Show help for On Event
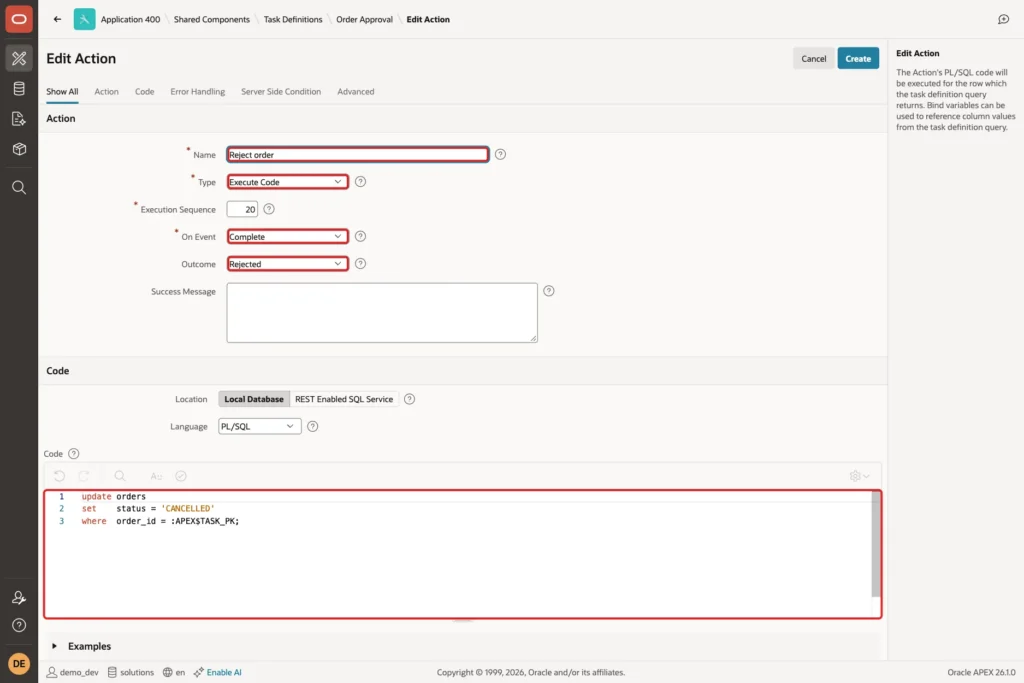The height and width of the screenshot is (683, 1024). click(360, 236)
